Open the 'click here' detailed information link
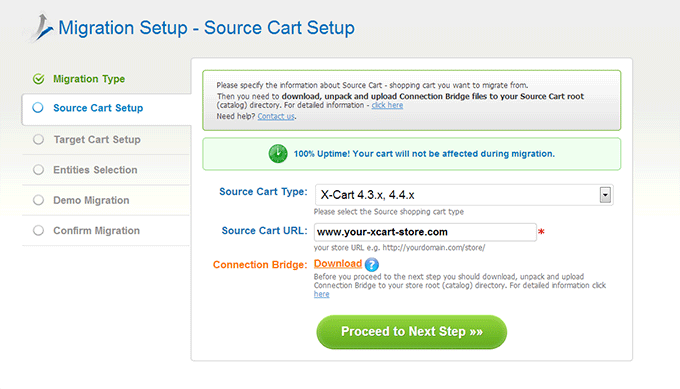The image size is (680, 389). point(387,105)
